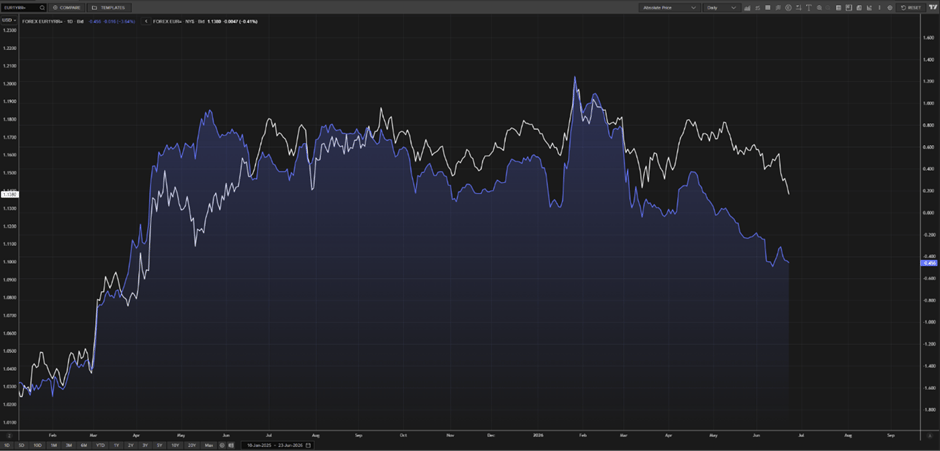Click the circular icon after Max
This screenshot has width=940, height=451.
pyautogui.click(x=222, y=446)
